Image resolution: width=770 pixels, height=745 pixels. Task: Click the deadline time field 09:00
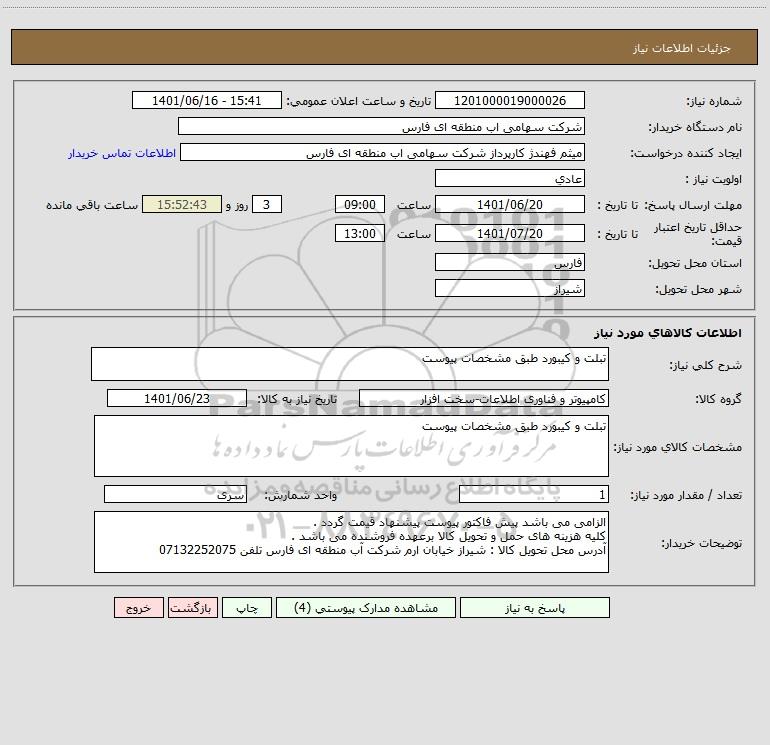click(359, 204)
